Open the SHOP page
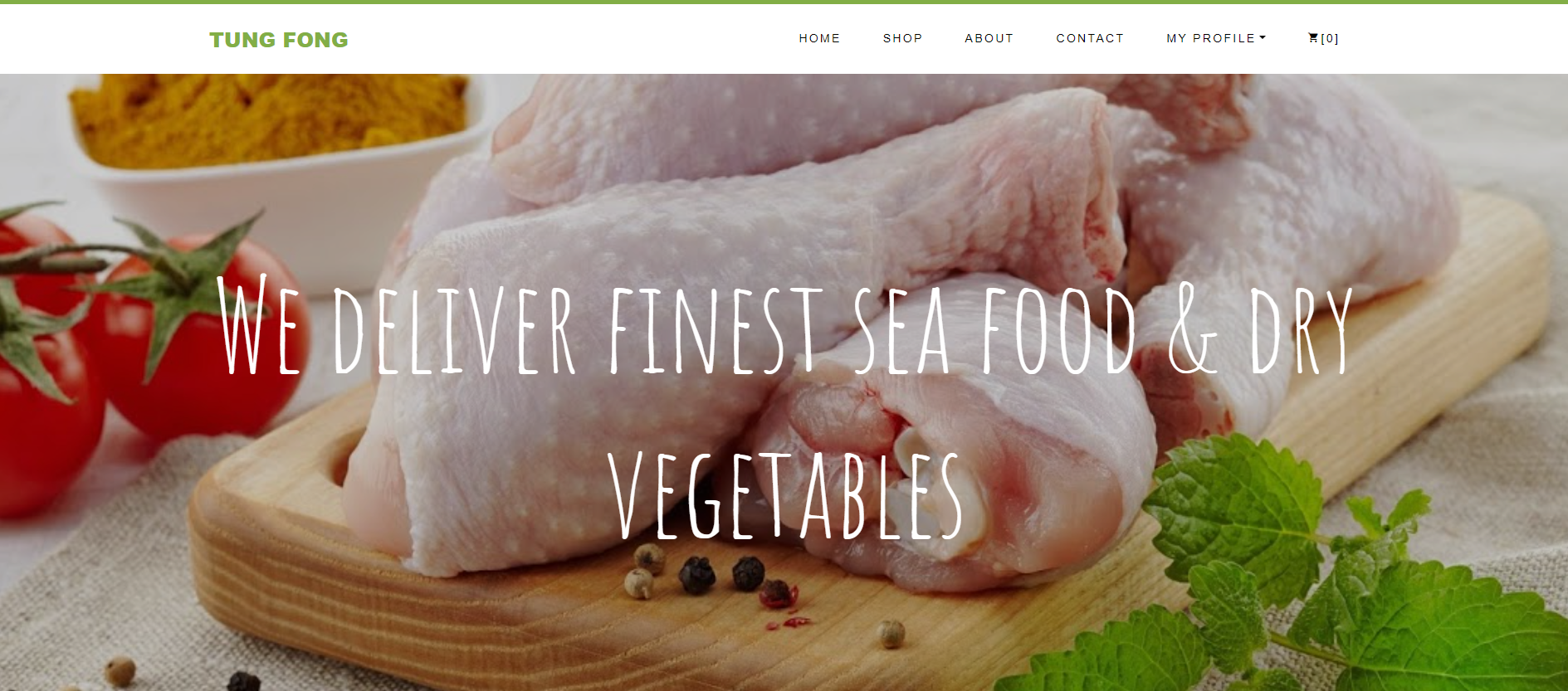The height and width of the screenshot is (691, 1568). point(902,38)
